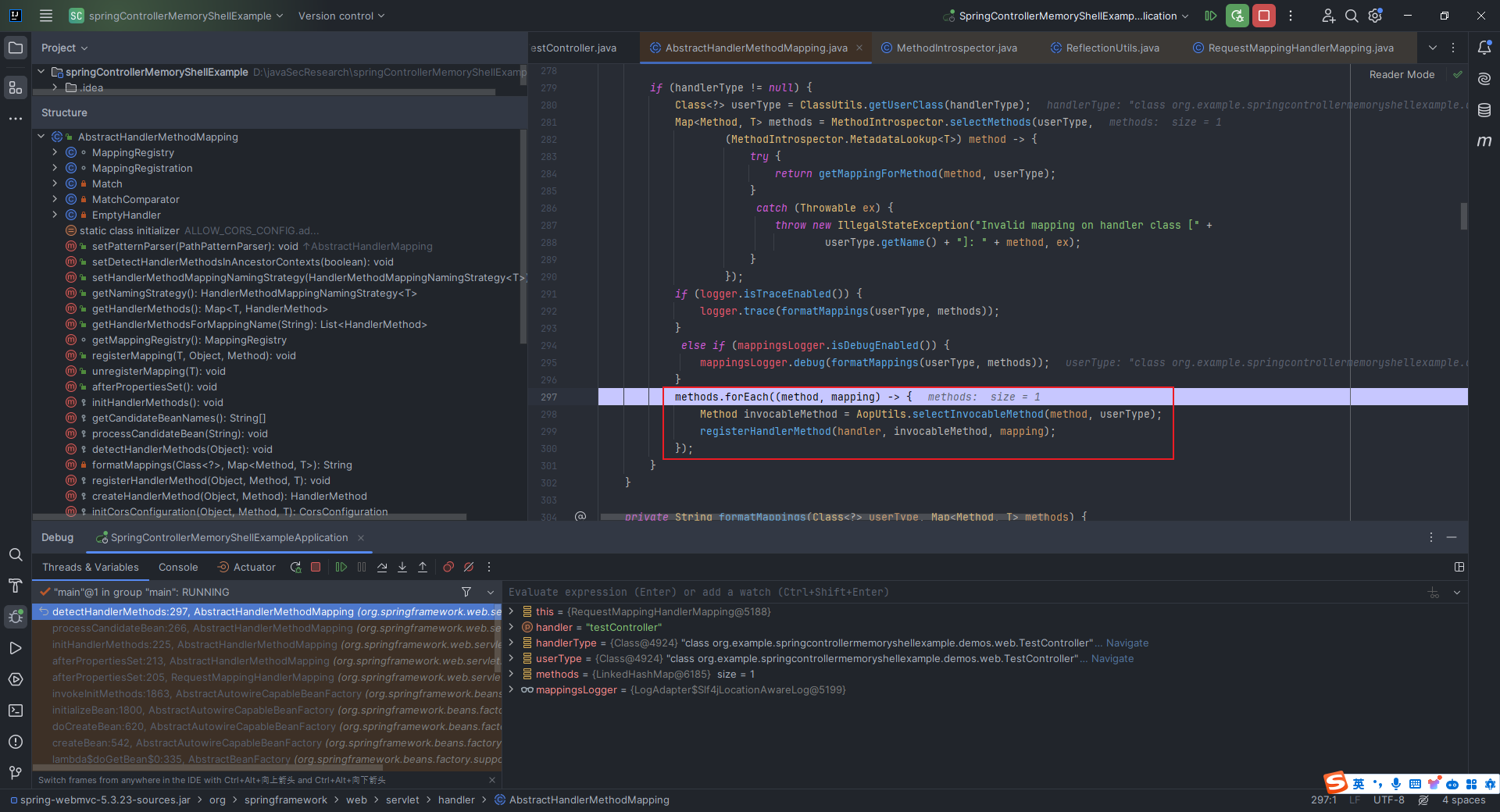Open the run configuration dropdown
Image resolution: width=1500 pixels, height=812 pixels.
(1066, 16)
